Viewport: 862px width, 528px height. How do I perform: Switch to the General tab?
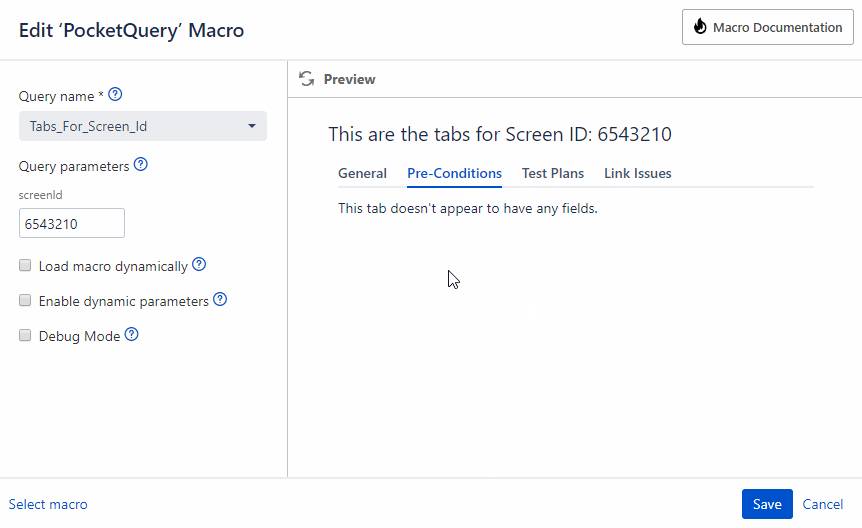(x=362, y=173)
